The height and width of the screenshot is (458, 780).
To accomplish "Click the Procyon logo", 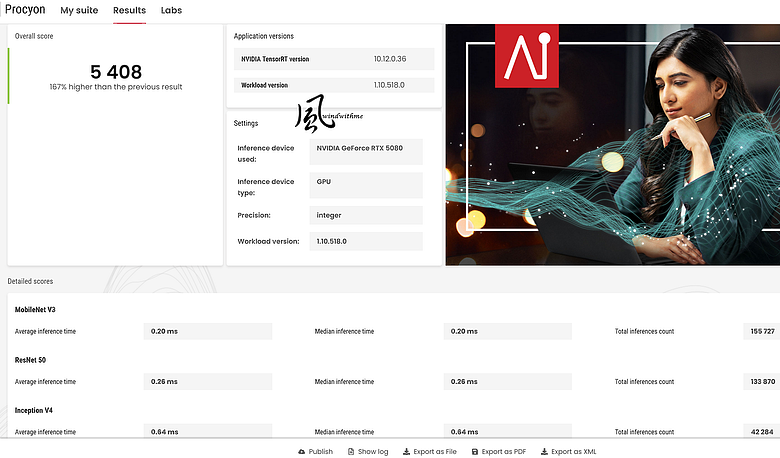I will [25, 10].
